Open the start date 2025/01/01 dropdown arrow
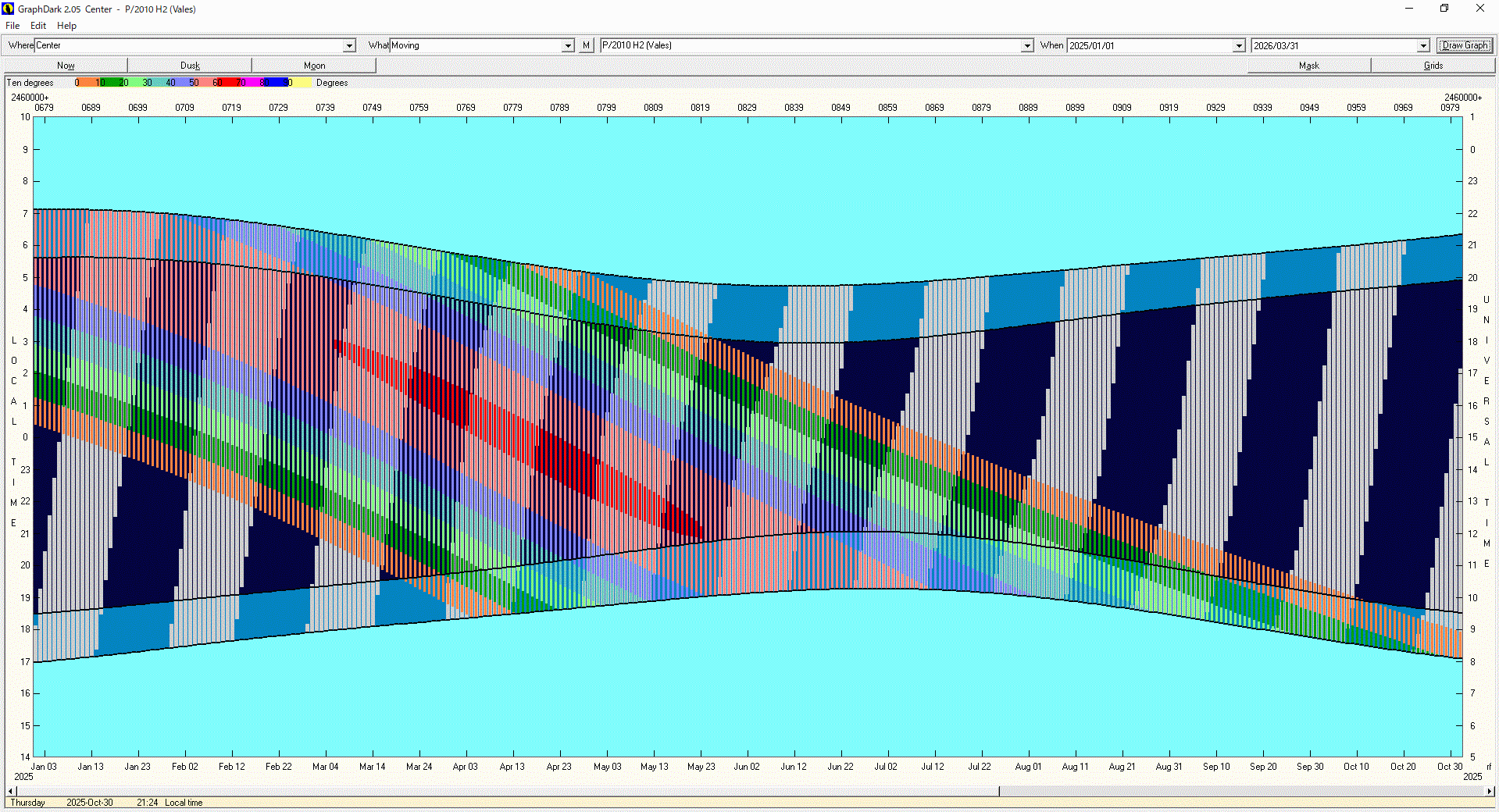The height and width of the screenshot is (812, 1499). point(1239,46)
